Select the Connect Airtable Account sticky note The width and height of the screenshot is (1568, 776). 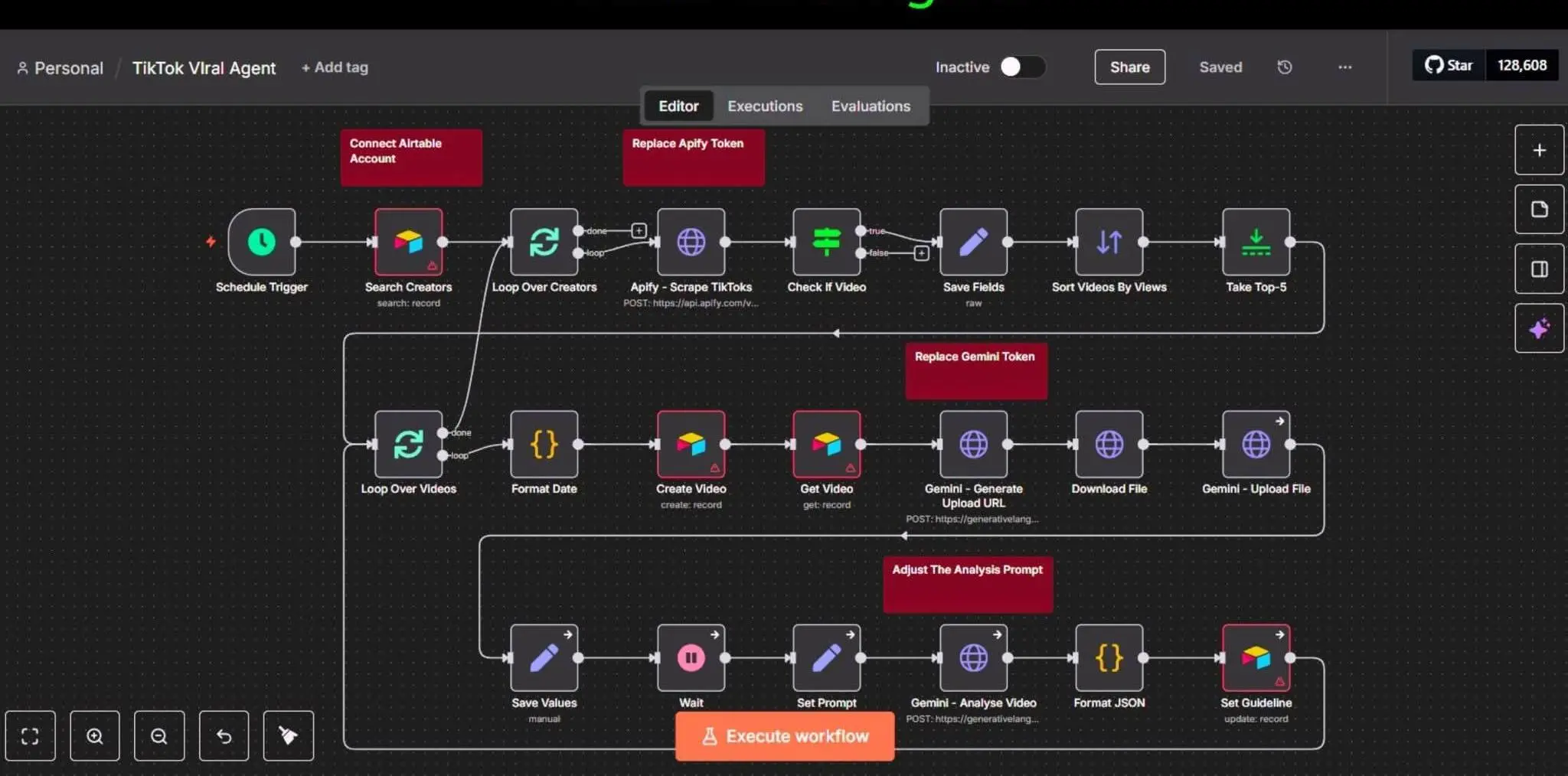click(x=411, y=157)
